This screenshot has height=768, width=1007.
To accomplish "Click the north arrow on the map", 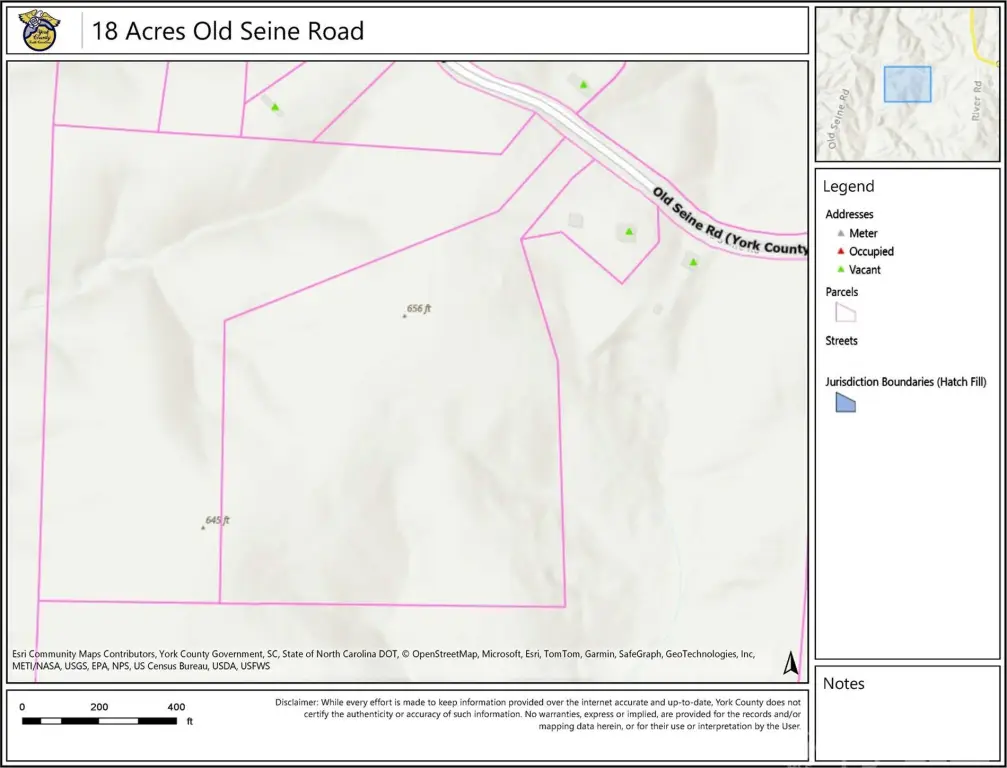I will [789, 663].
